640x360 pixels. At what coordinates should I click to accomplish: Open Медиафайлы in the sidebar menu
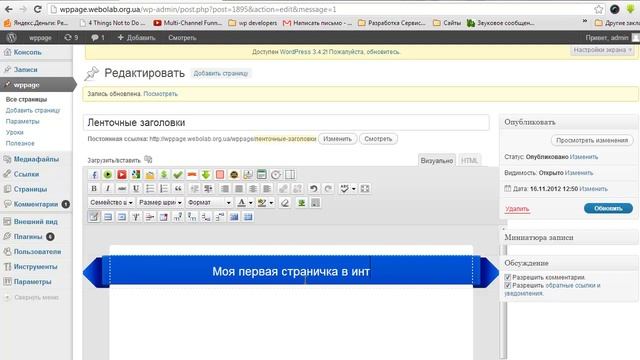(36, 159)
